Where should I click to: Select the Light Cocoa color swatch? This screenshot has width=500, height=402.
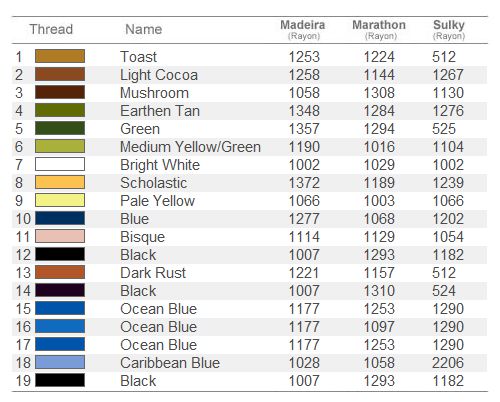60,74
